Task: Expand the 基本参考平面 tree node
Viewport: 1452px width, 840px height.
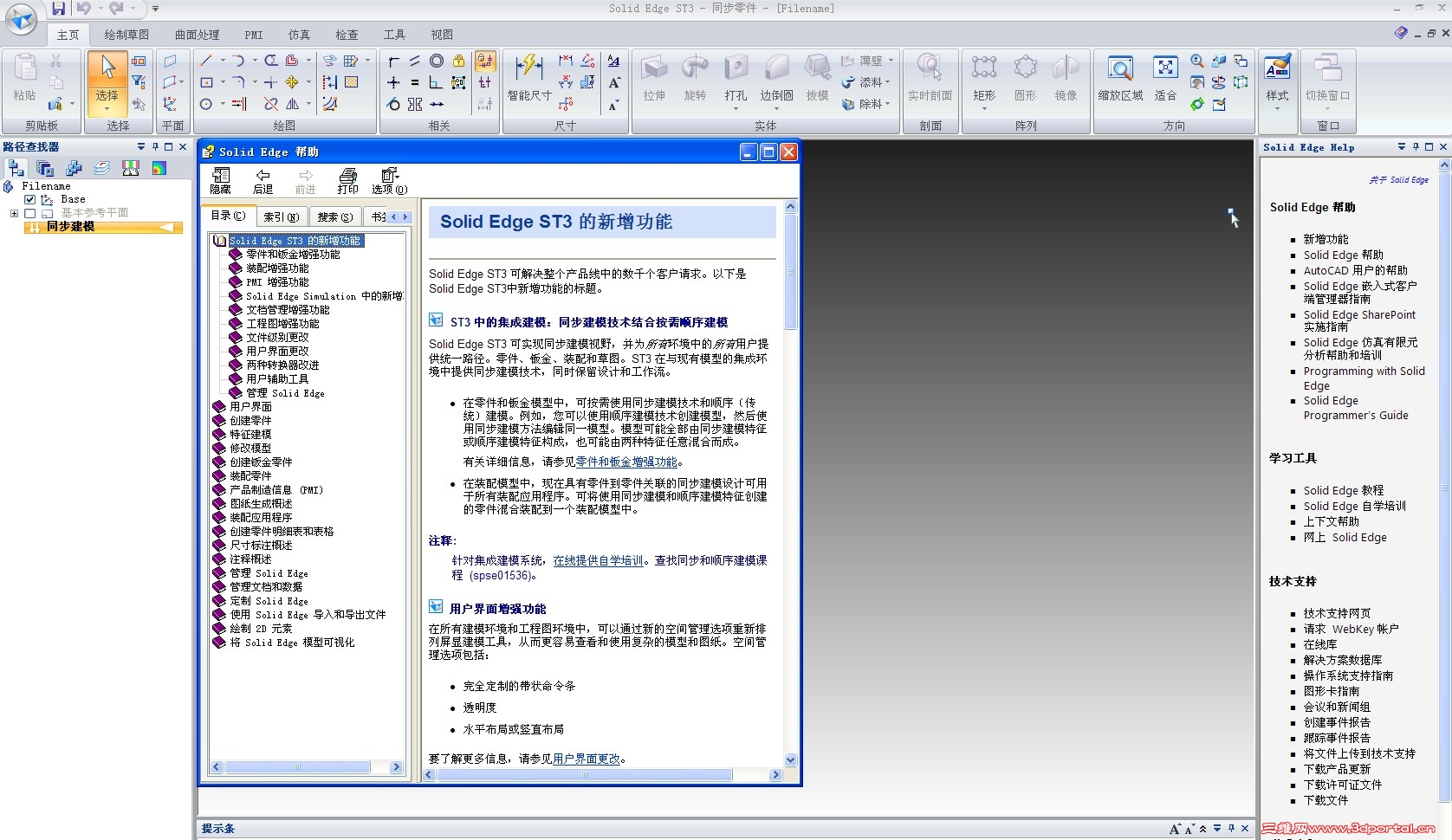Action: click(14, 213)
